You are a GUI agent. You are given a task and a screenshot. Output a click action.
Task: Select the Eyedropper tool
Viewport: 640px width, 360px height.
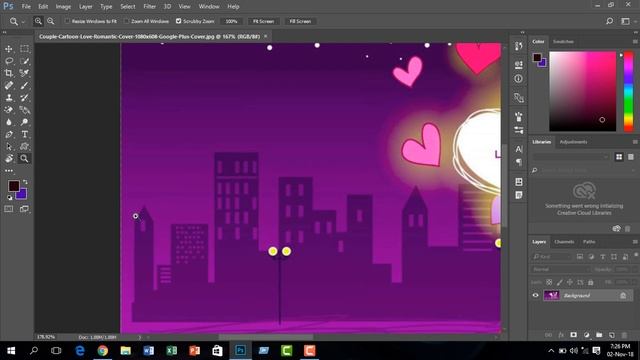click(24, 73)
